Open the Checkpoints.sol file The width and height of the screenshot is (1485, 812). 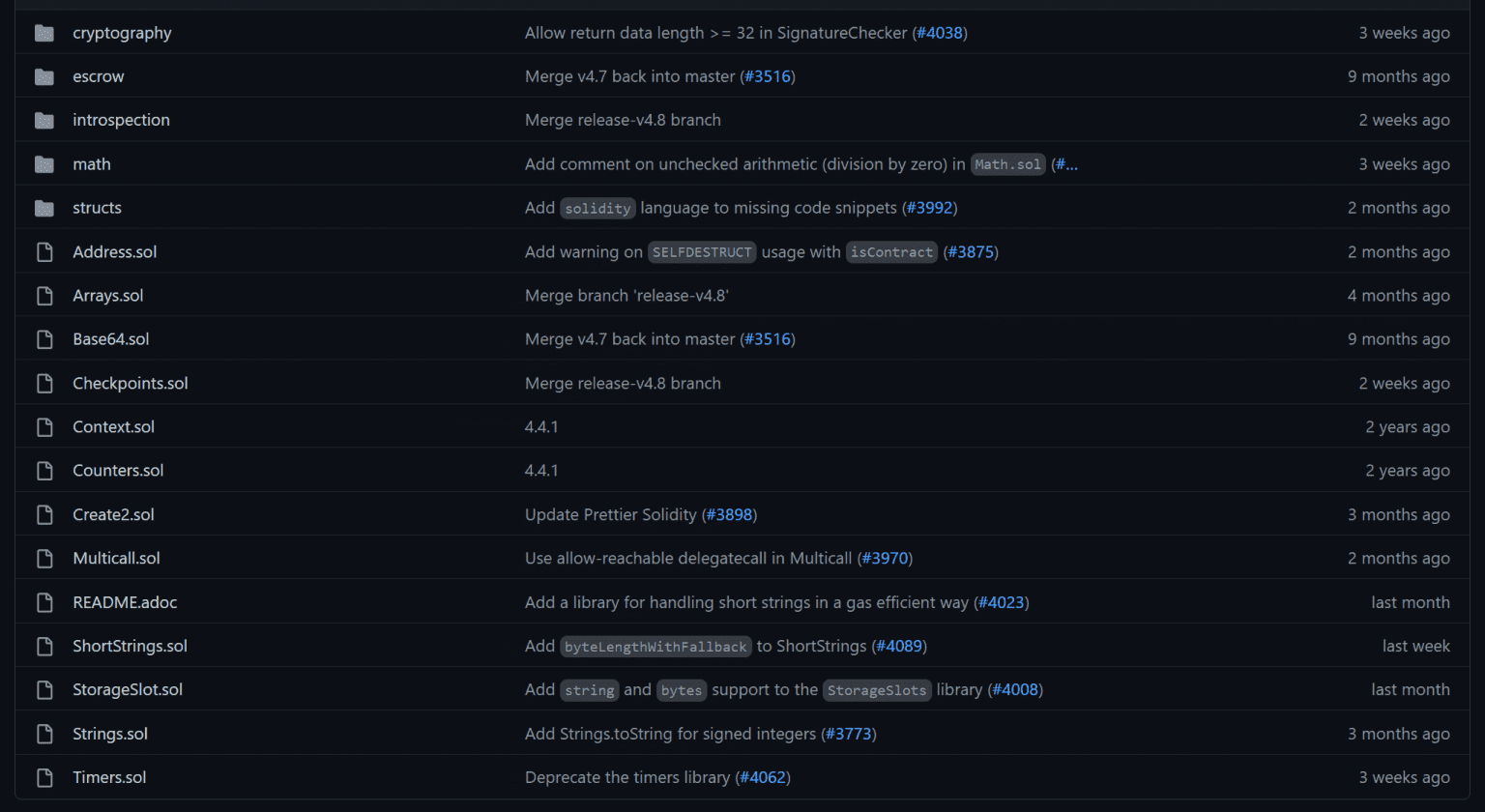pos(130,383)
